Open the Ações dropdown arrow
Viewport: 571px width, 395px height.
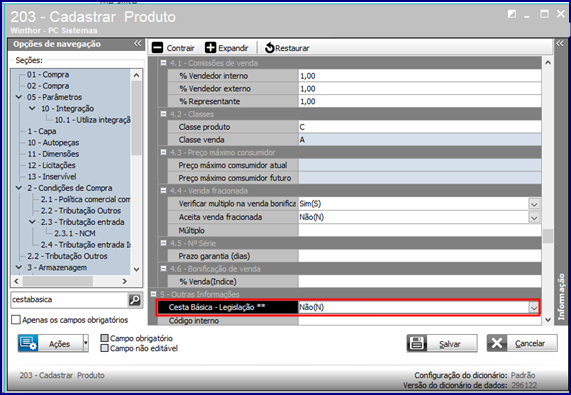[x=86, y=343]
